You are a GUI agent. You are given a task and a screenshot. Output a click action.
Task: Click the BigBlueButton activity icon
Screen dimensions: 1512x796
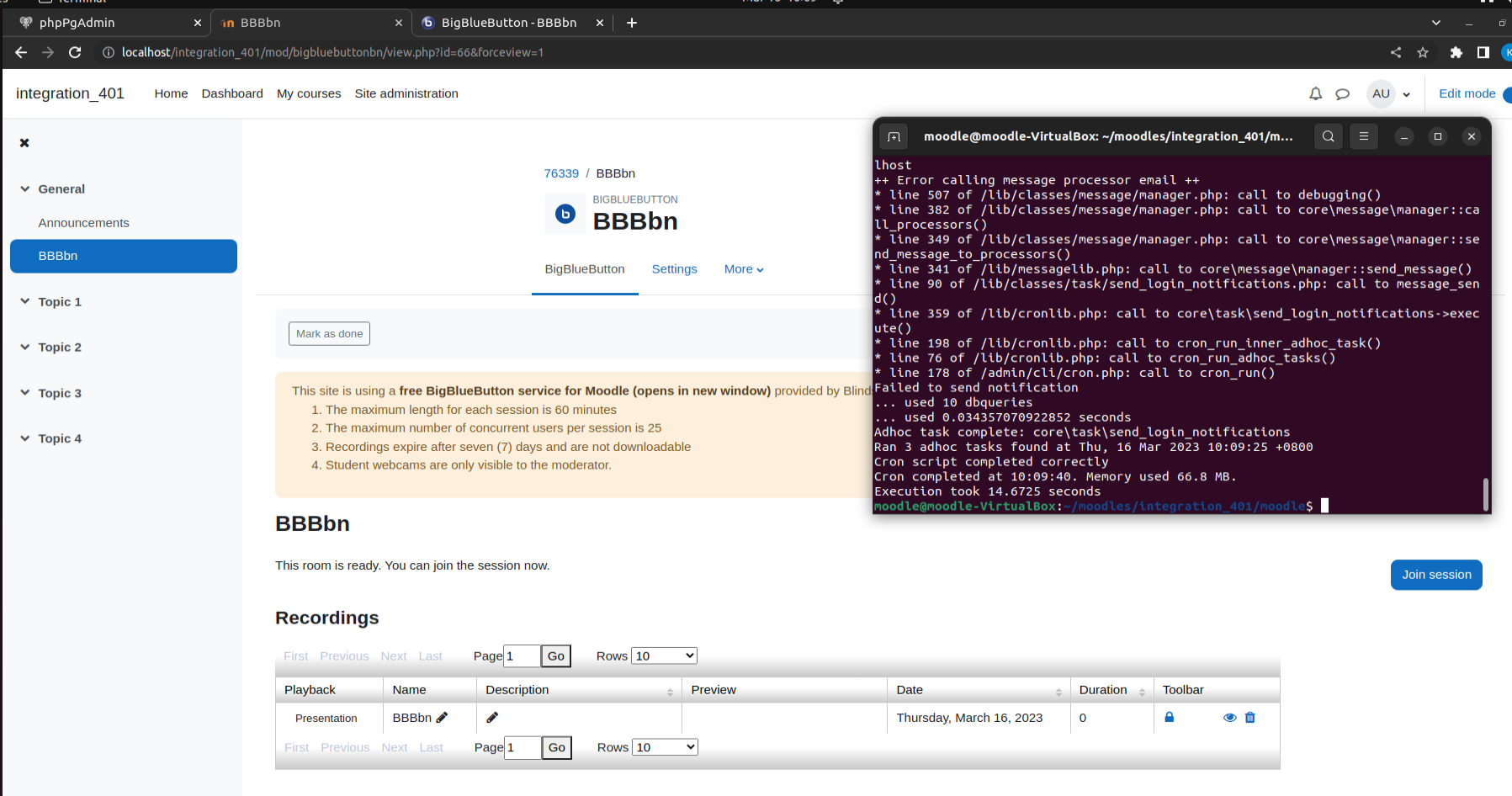click(x=565, y=214)
